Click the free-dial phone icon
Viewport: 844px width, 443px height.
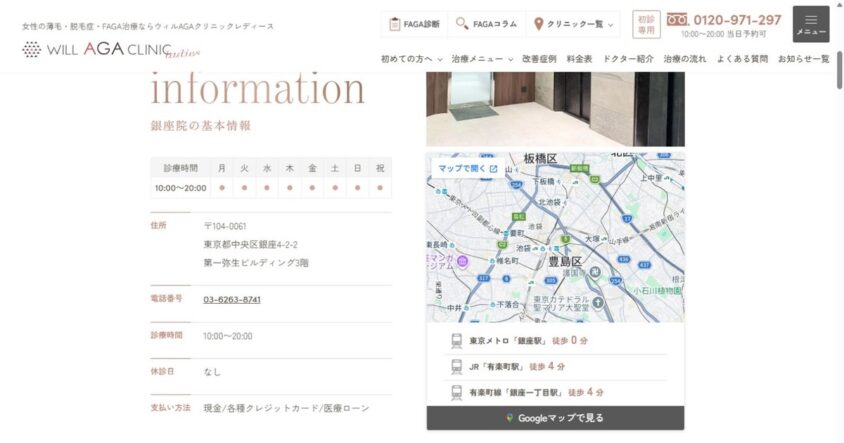click(677, 20)
